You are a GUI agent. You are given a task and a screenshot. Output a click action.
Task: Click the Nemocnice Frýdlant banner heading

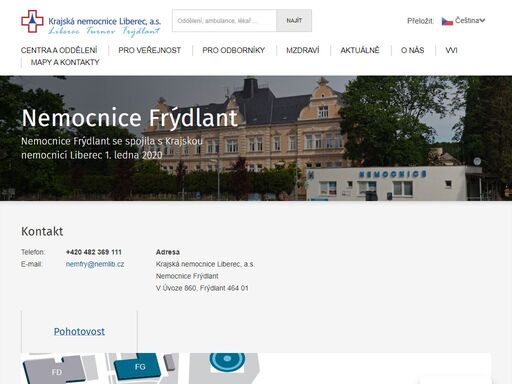pyautogui.click(x=130, y=118)
